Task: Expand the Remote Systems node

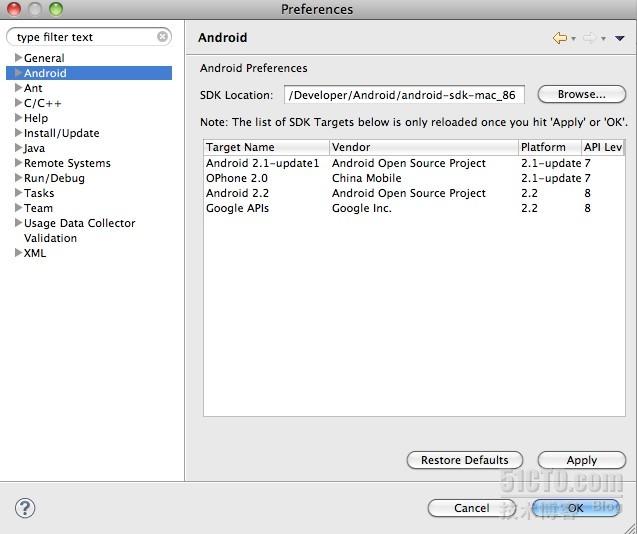Action: click(18, 163)
